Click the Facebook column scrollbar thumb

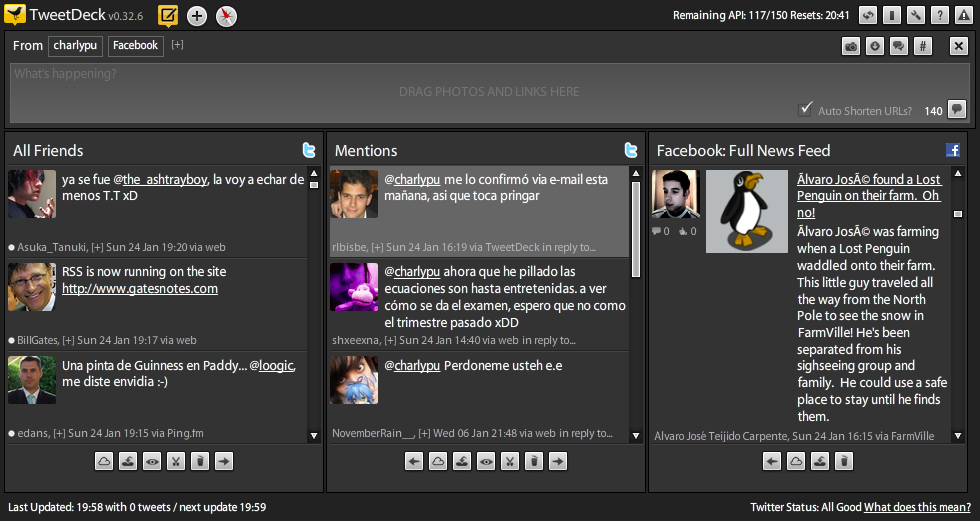click(x=958, y=214)
